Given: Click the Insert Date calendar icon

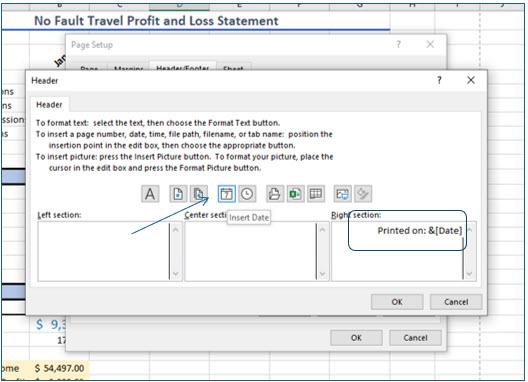Looking at the screenshot, I should (227, 194).
